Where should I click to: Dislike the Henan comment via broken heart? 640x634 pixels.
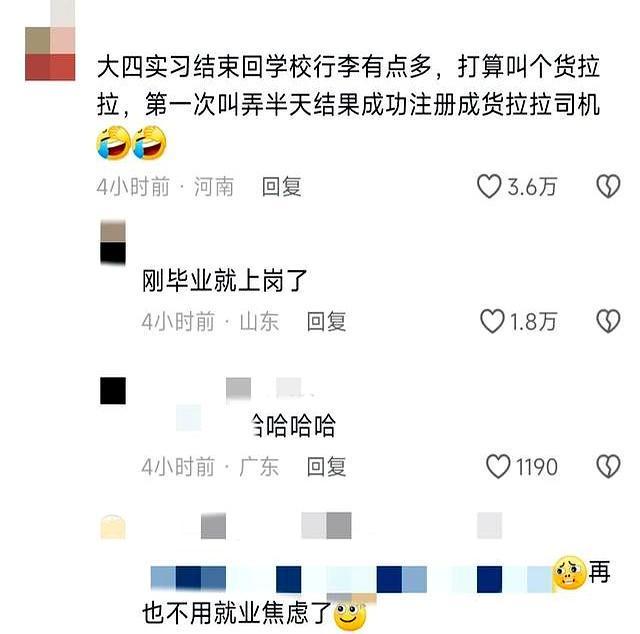[608, 186]
